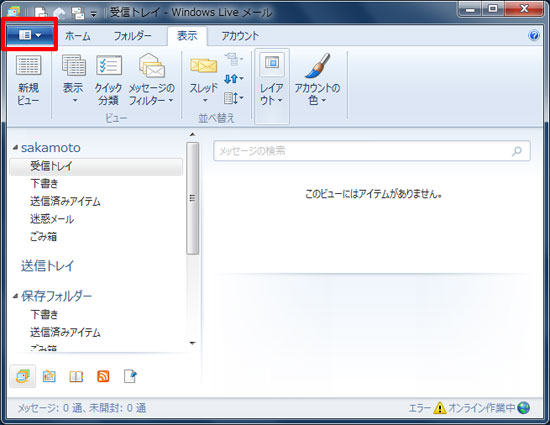Open the アカウントの色 paintbrush dropdown

click(317, 80)
